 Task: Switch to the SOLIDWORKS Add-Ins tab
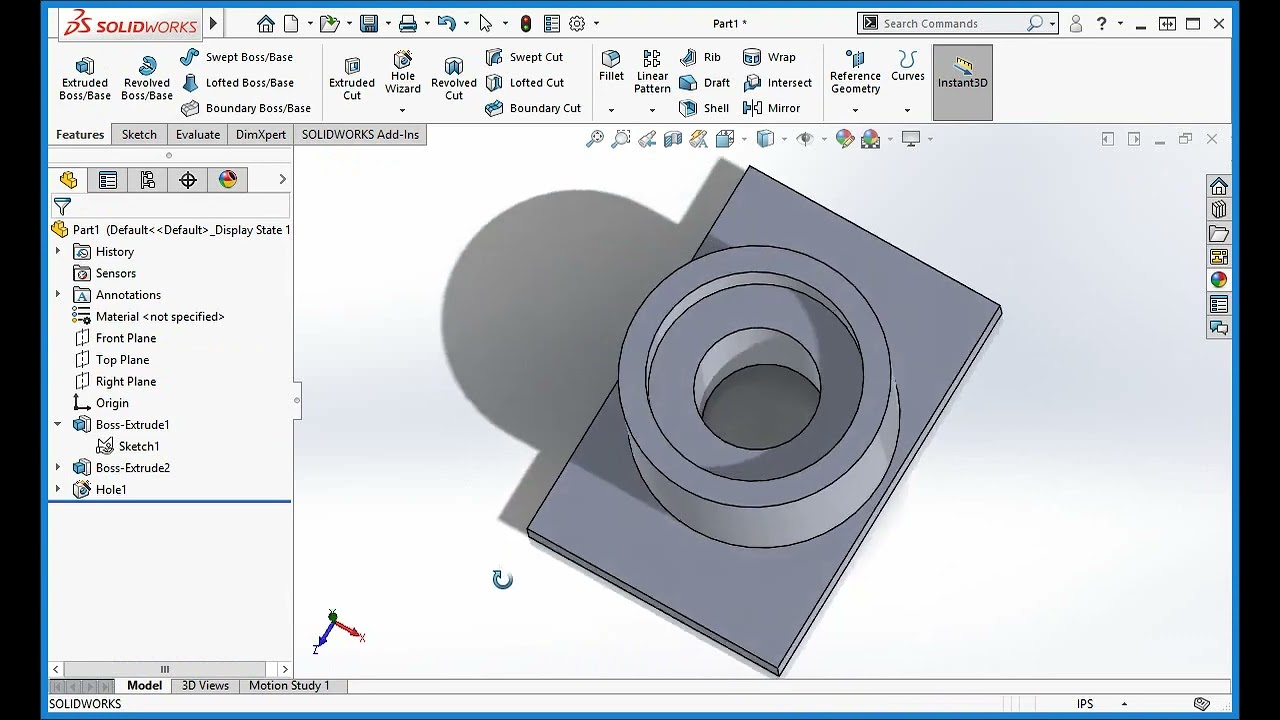[360, 134]
